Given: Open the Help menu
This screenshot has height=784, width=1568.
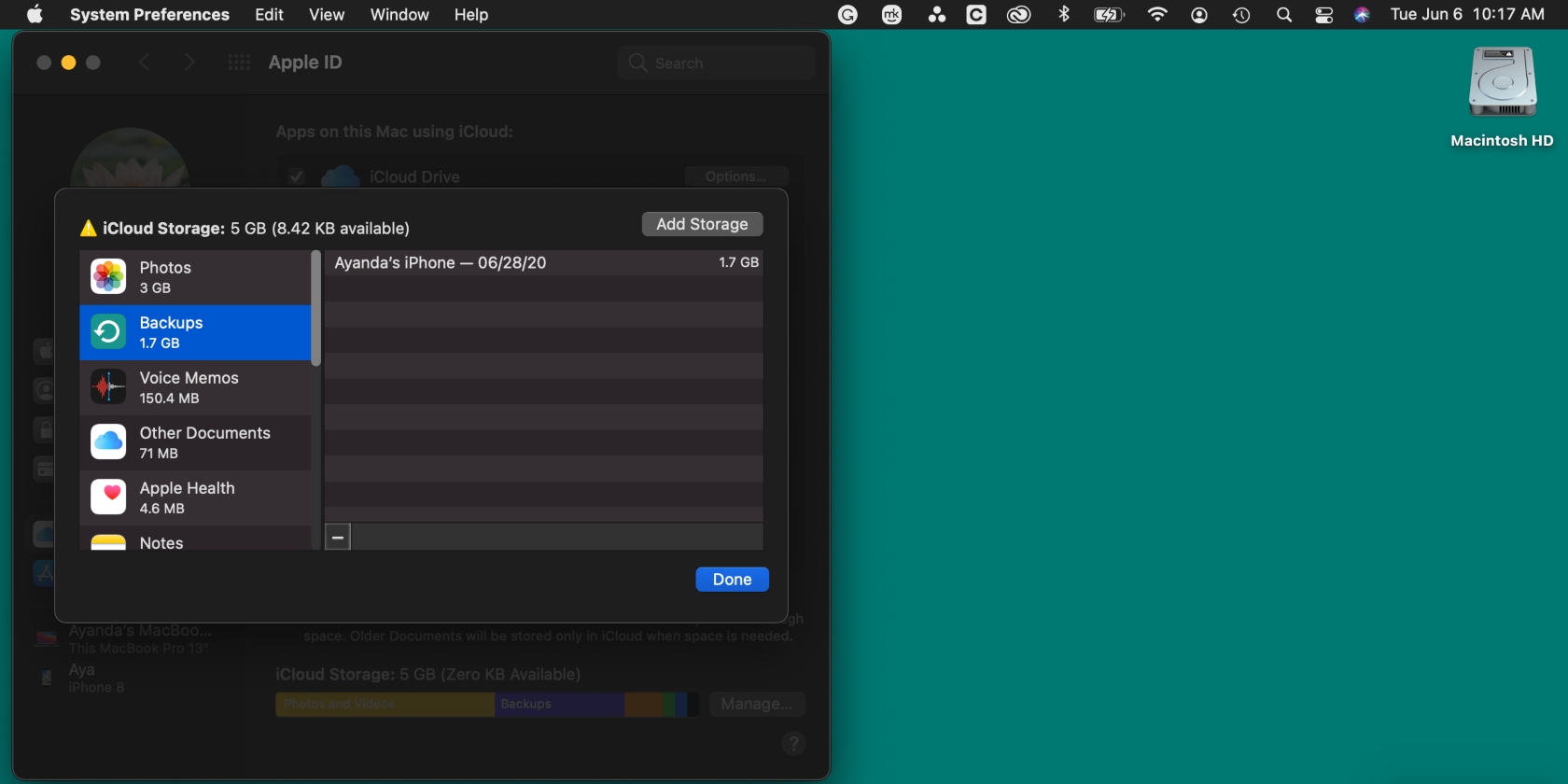Looking at the screenshot, I should point(471,15).
